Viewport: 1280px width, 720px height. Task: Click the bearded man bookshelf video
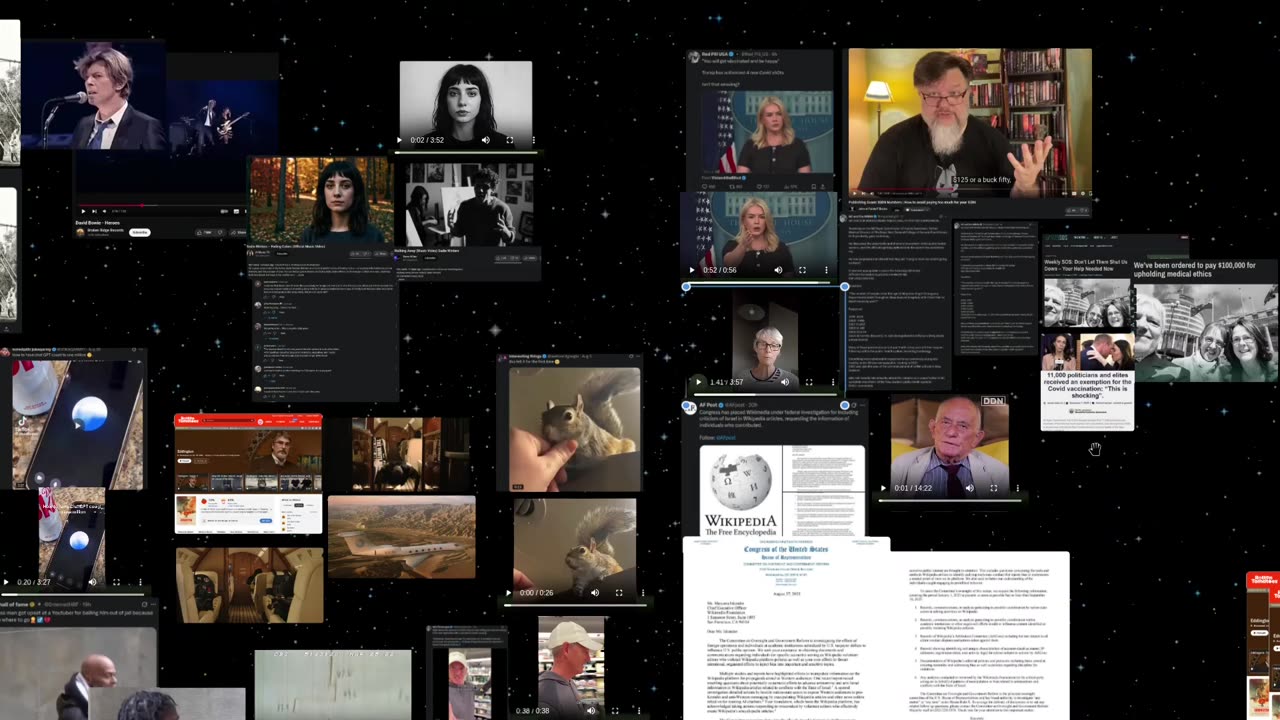[970, 123]
